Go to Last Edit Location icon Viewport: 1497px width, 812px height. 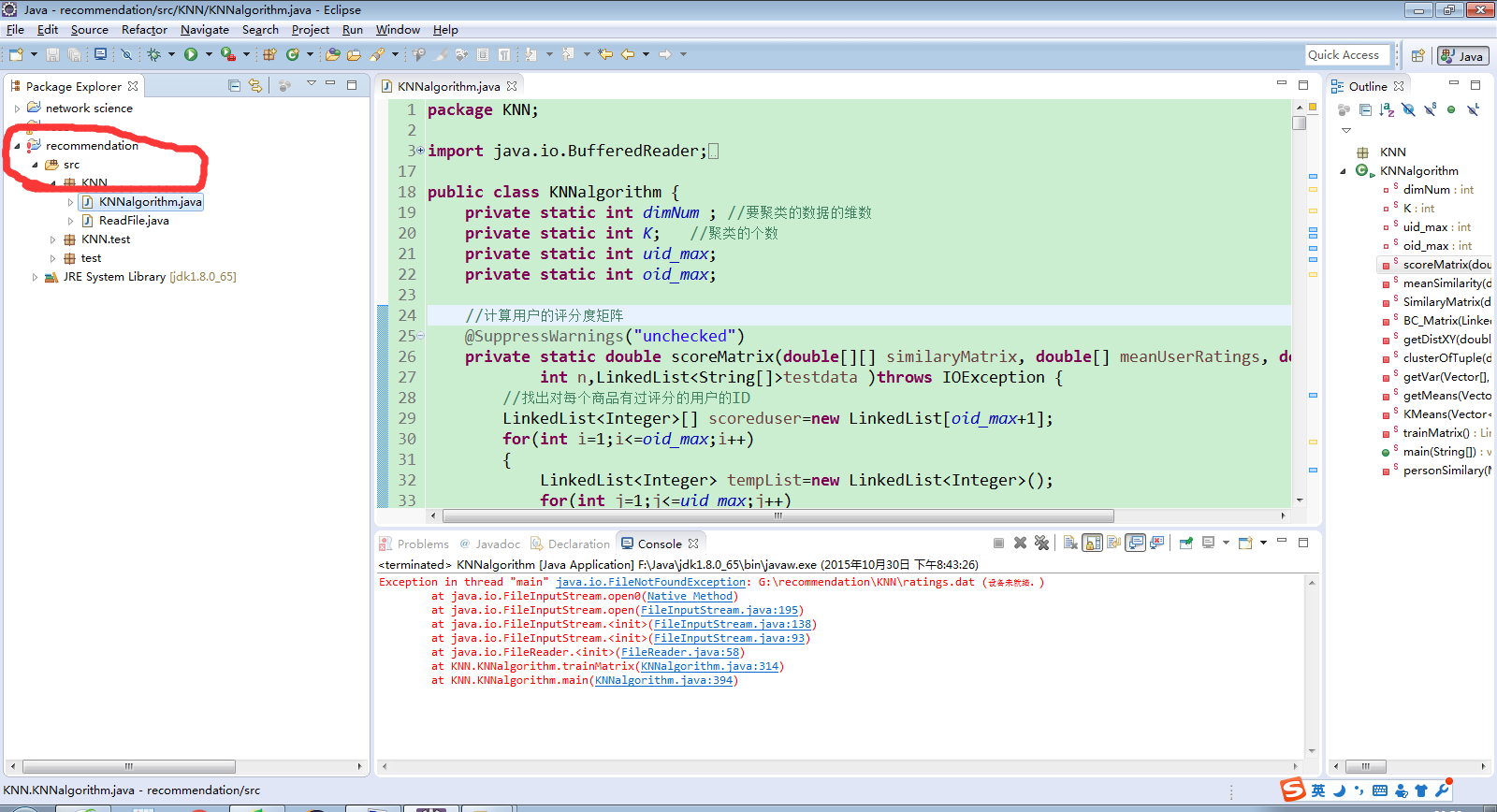605,54
